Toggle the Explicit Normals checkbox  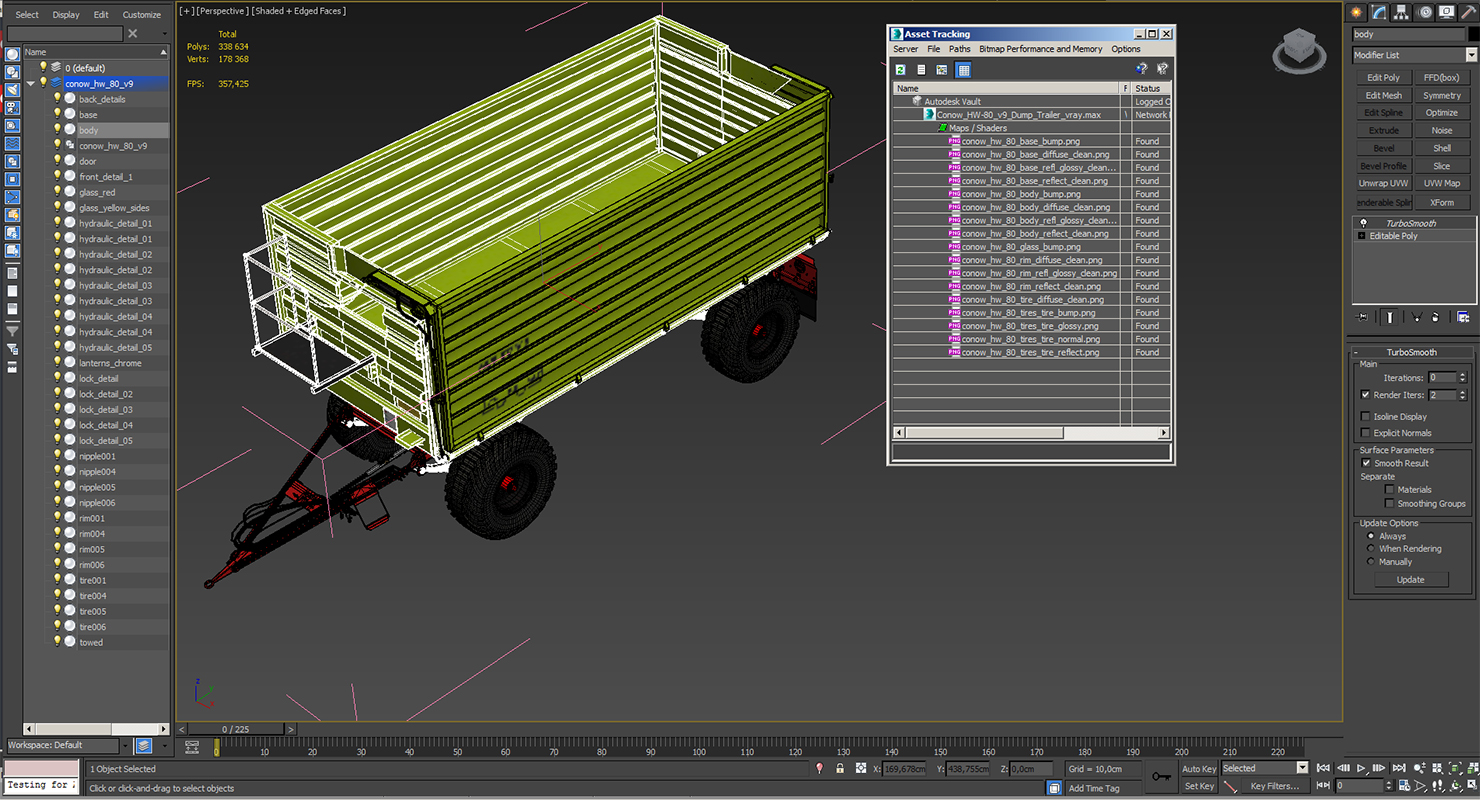1366,433
